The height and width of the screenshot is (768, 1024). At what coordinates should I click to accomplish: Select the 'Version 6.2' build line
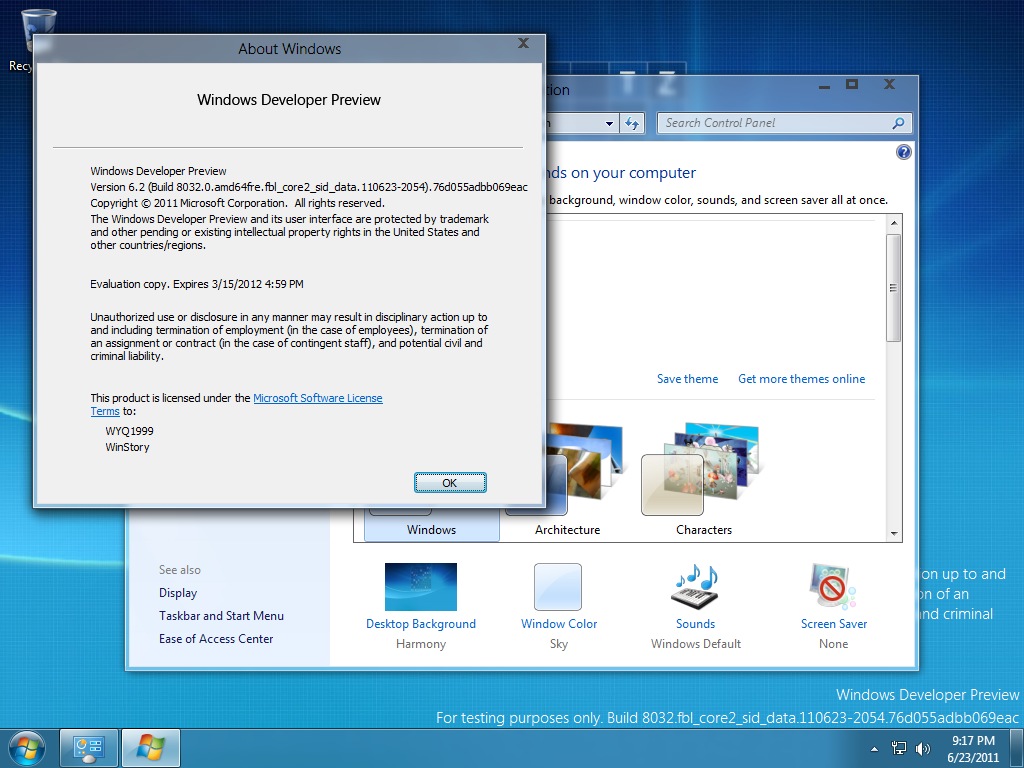[309, 187]
